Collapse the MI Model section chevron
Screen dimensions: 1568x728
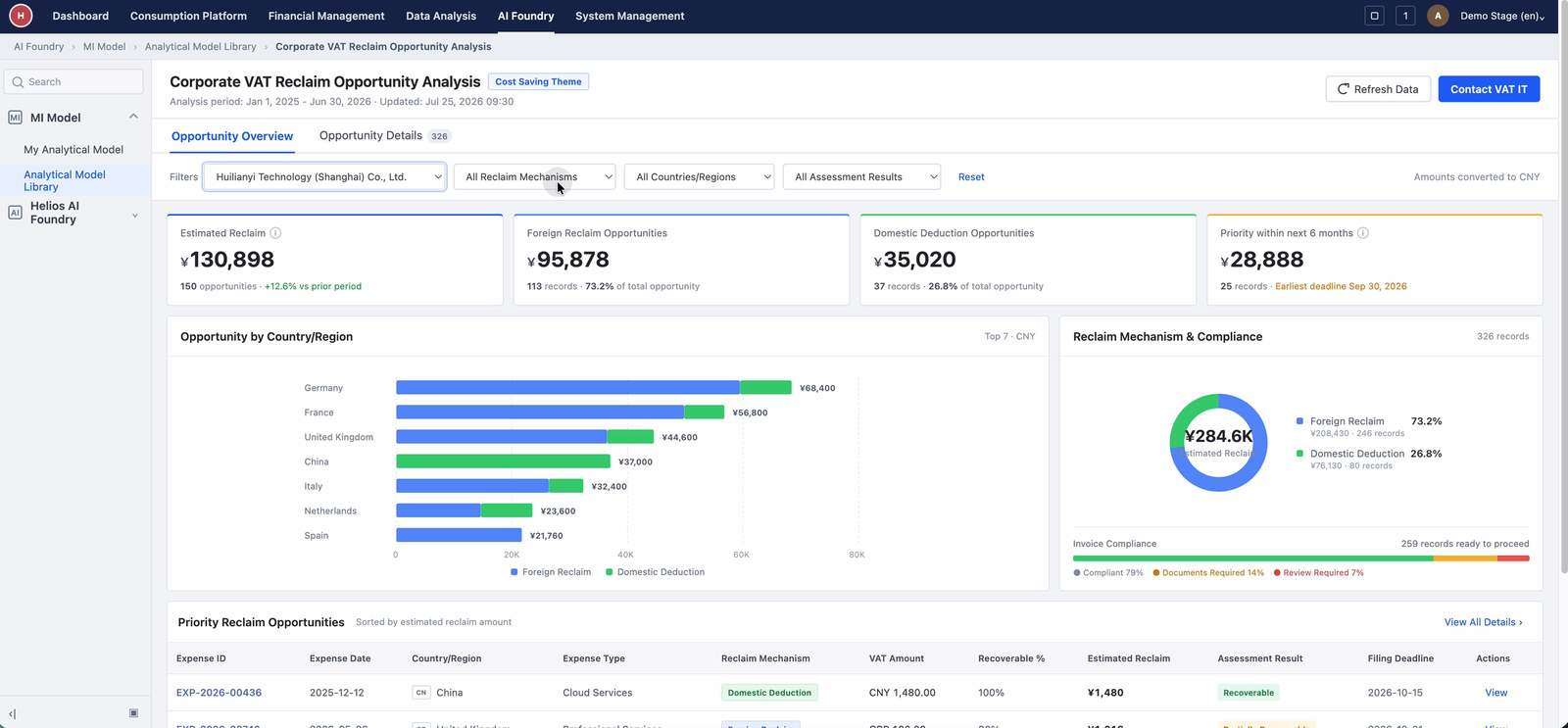click(133, 117)
